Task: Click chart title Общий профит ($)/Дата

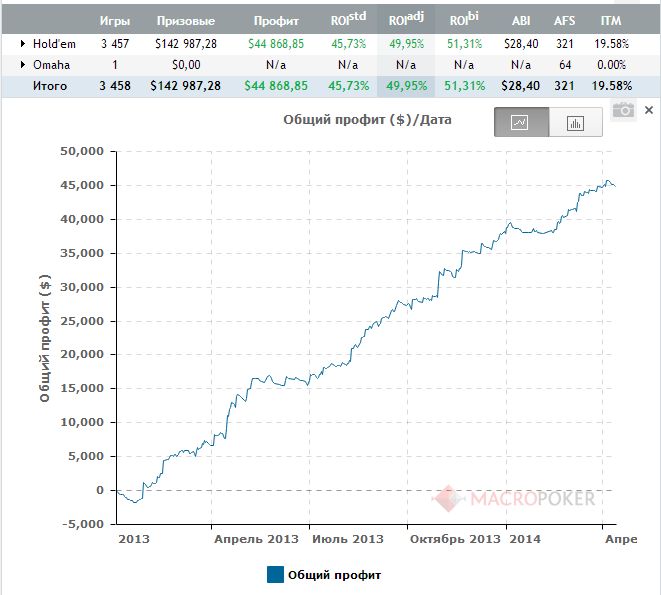Action: (x=367, y=120)
